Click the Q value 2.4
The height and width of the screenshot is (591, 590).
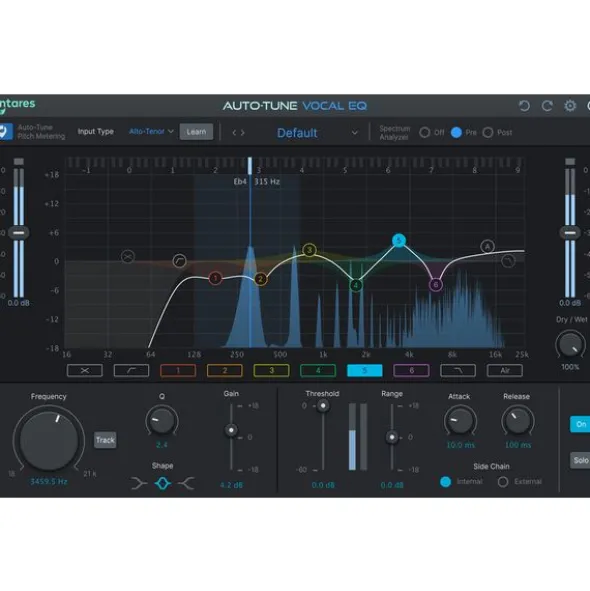[162, 445]
